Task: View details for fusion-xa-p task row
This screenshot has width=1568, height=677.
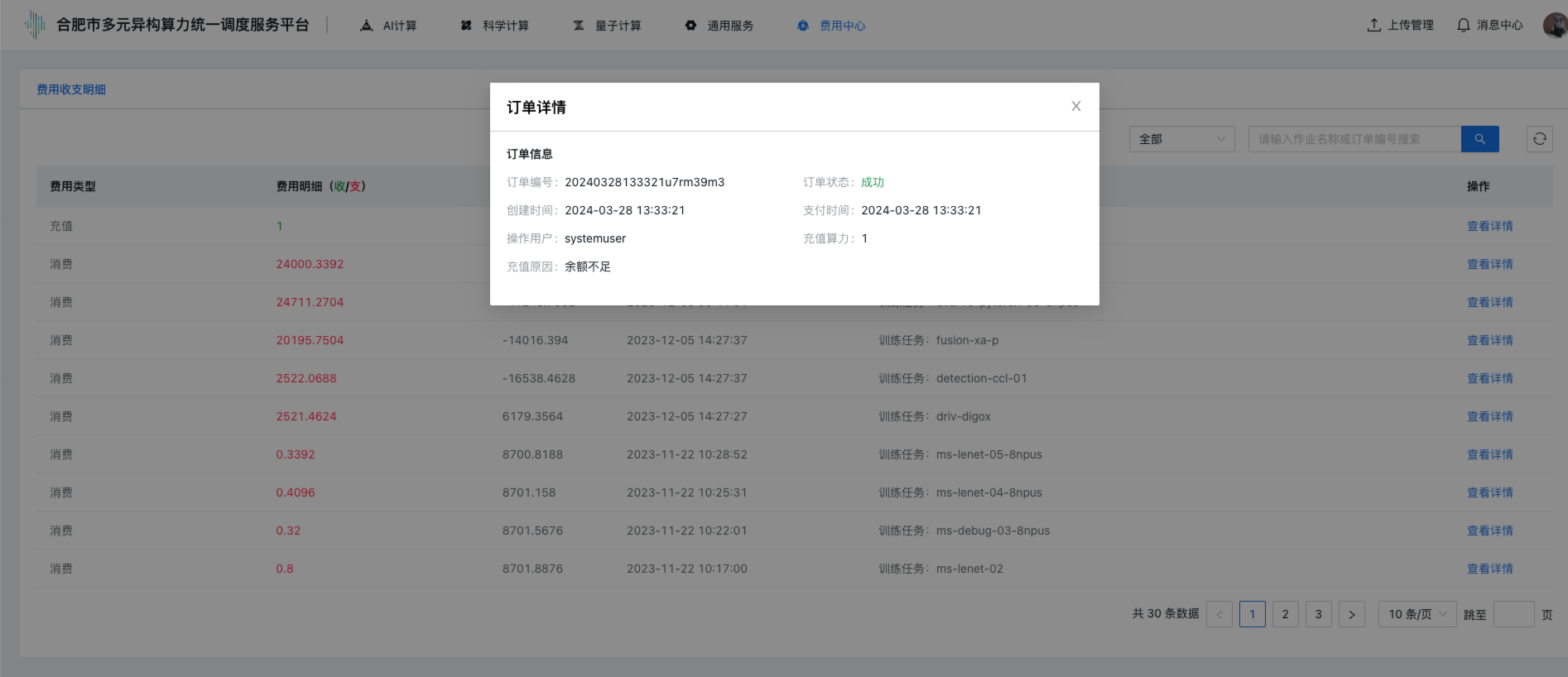Action: [x=1489, y=340]
